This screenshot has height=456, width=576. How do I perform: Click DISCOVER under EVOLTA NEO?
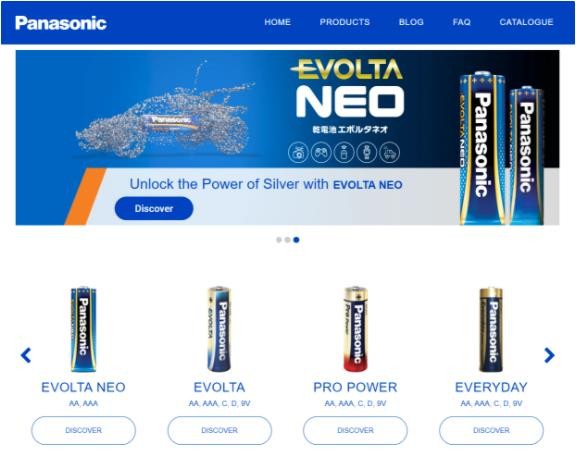point(83,430)
